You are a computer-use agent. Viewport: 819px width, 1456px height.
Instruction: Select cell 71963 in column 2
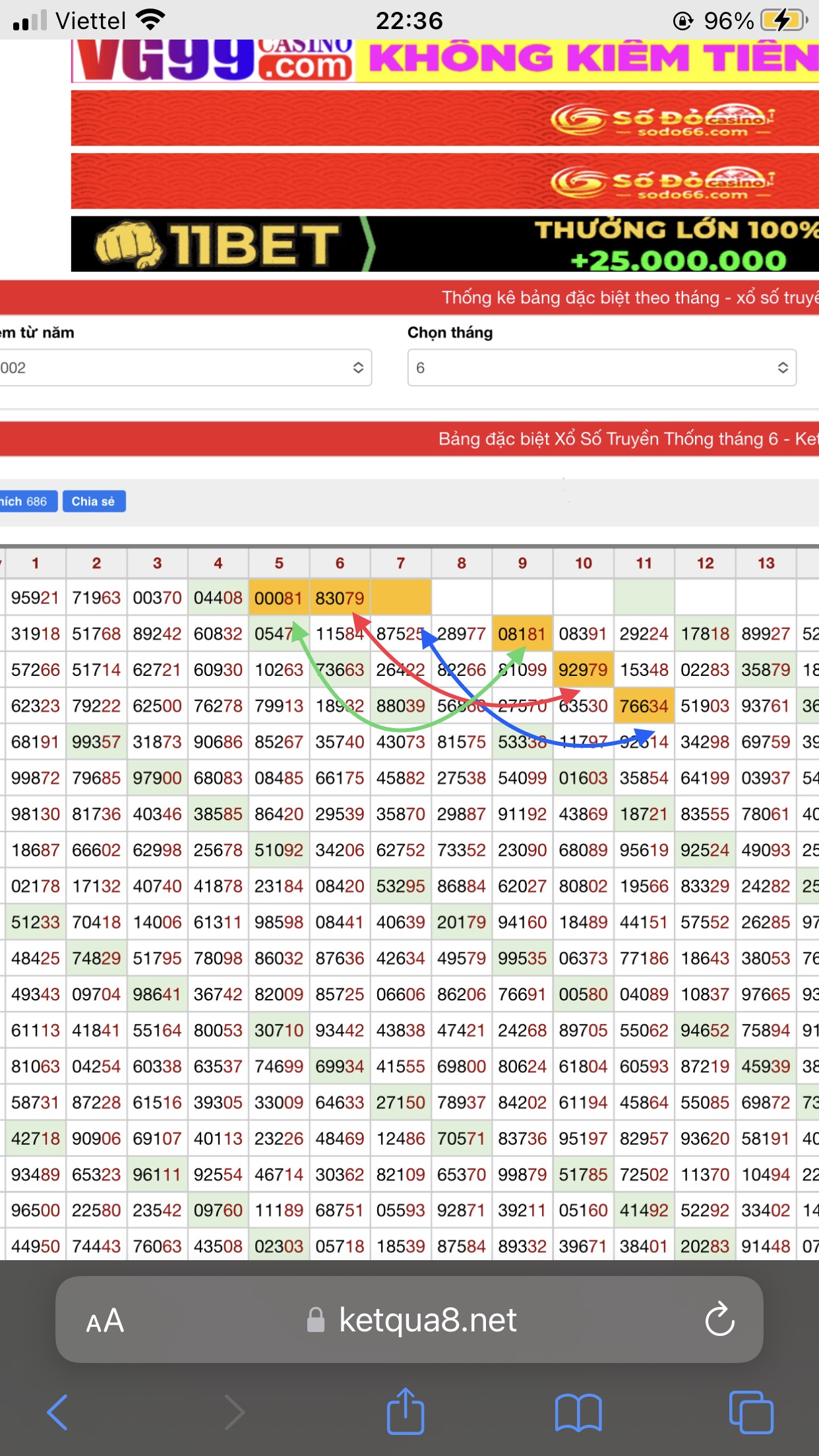pos(96,597)
